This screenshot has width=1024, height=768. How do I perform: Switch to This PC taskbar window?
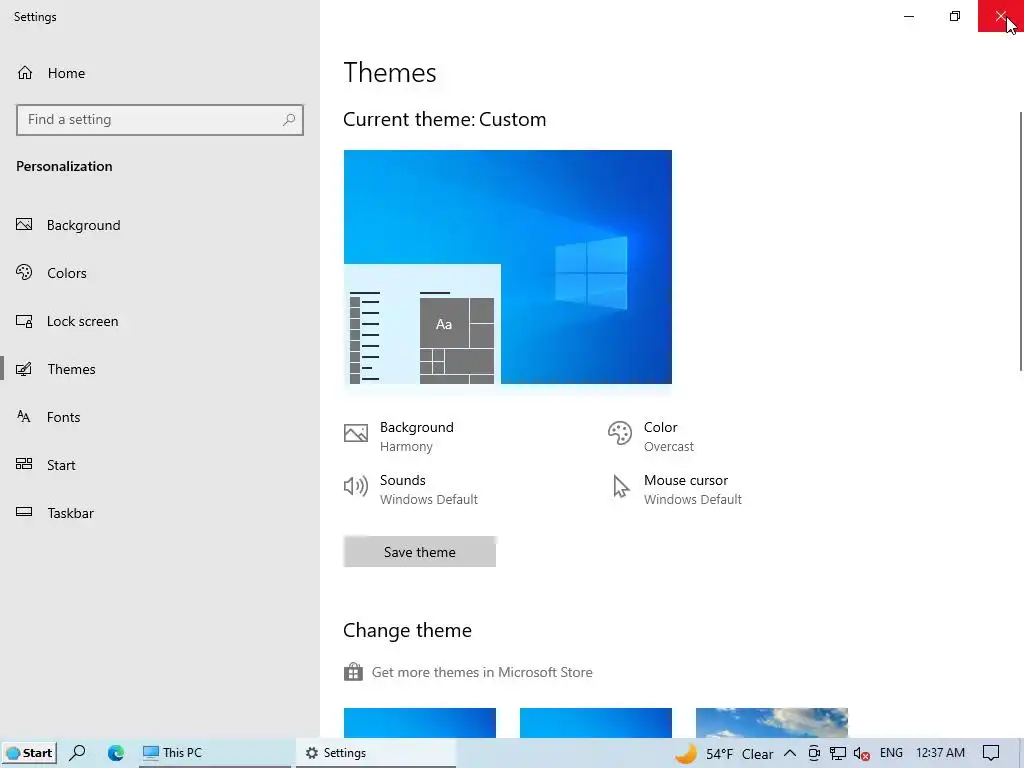(216, 753)
